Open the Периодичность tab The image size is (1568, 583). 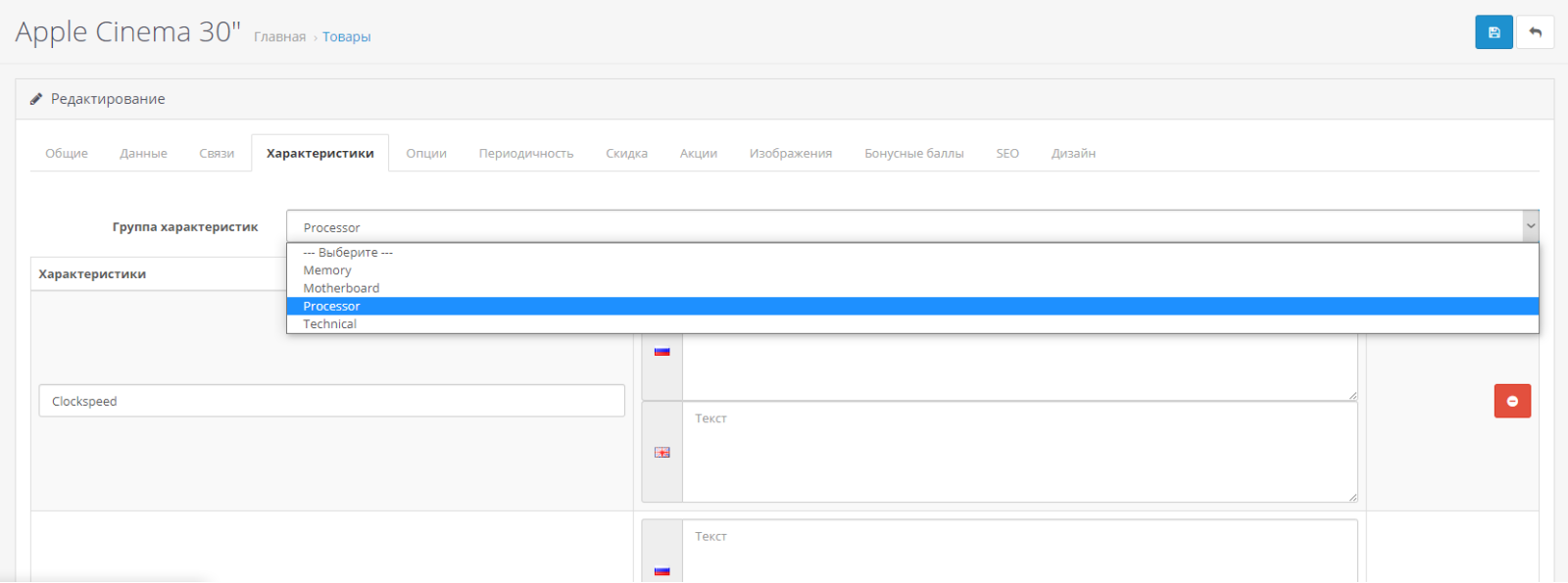526,154
